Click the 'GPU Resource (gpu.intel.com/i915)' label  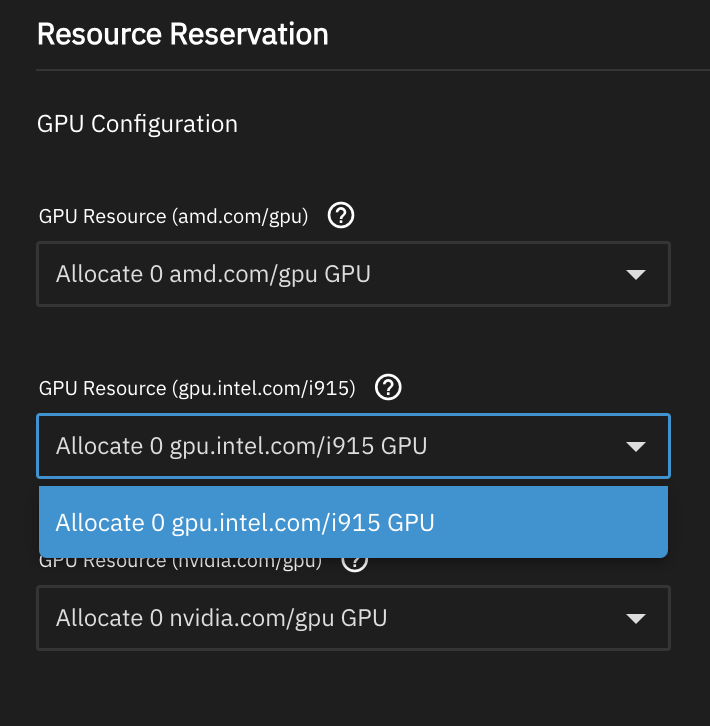coord(197,388)
